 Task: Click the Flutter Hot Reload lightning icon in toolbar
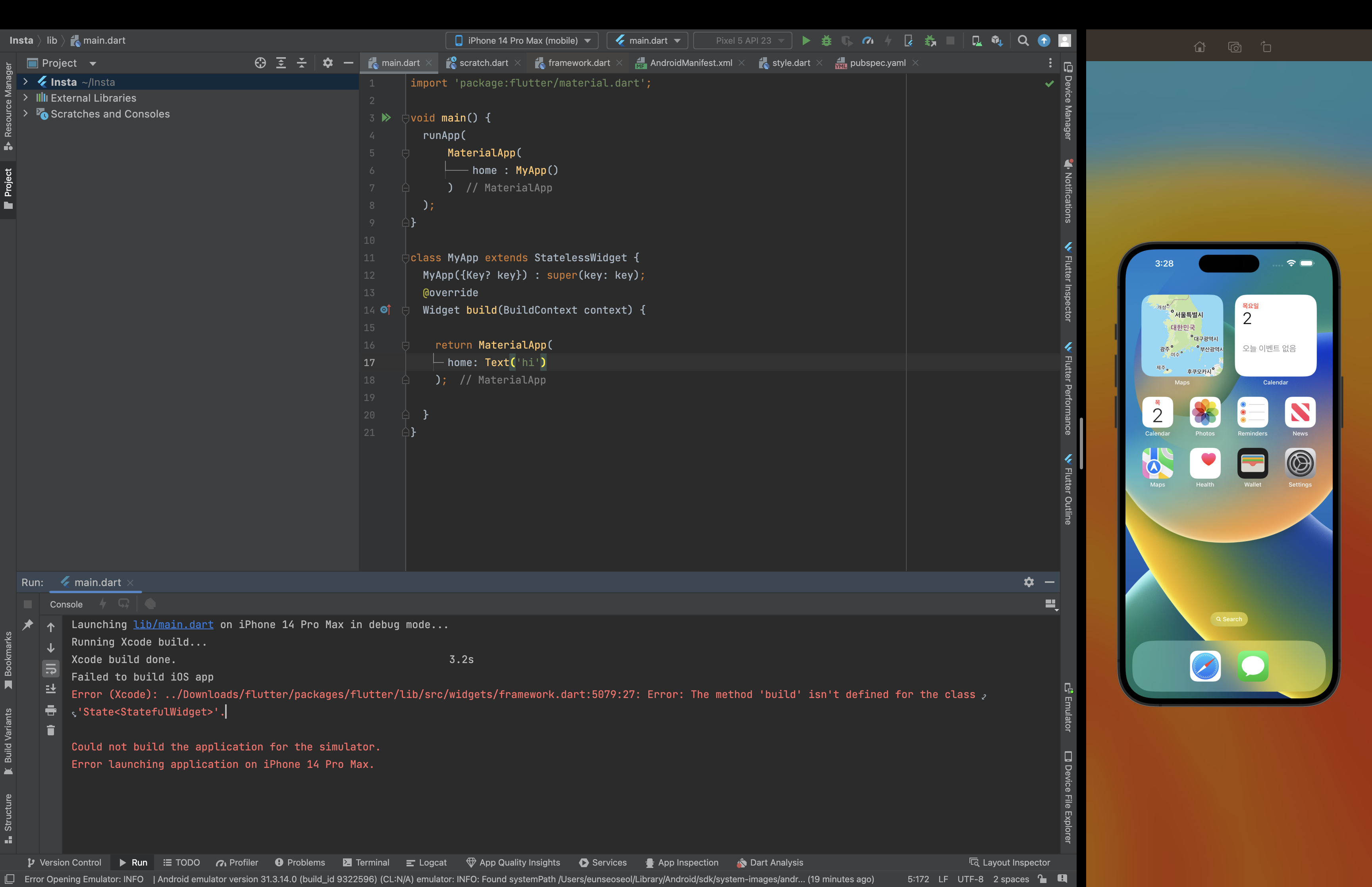coord(888,41)
